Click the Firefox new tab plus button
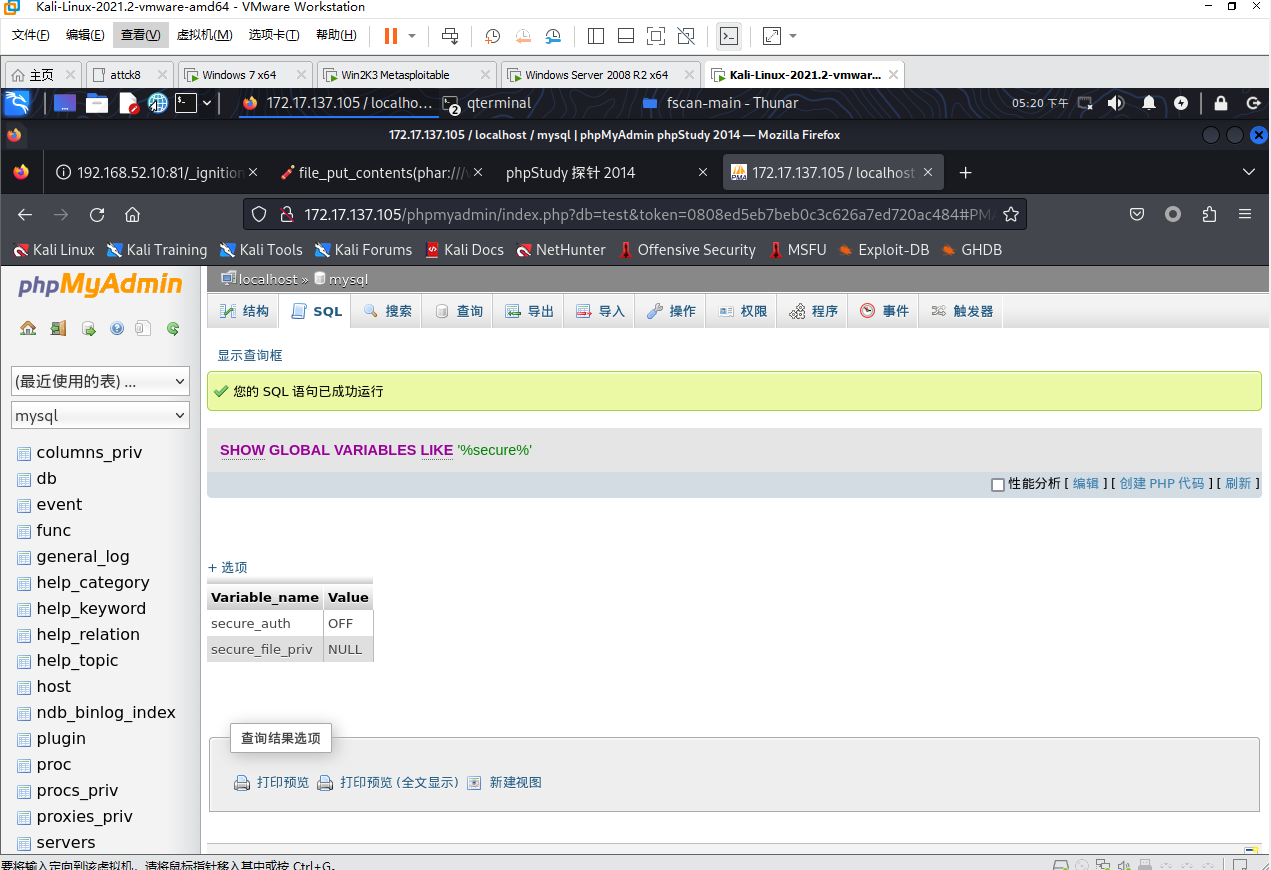Viewport: 1271px width, 870px height. point(965,173)
